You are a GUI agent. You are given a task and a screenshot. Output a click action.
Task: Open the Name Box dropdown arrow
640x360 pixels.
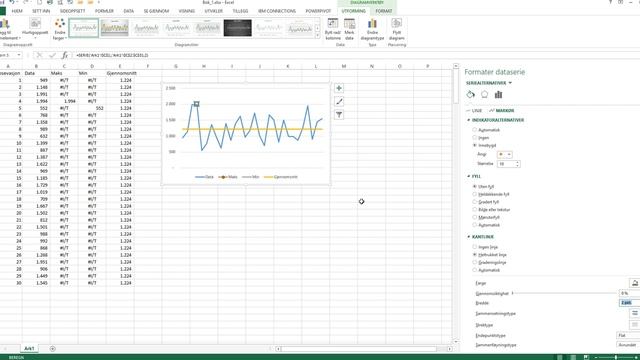pyautogui.click(x=19, y=55)
